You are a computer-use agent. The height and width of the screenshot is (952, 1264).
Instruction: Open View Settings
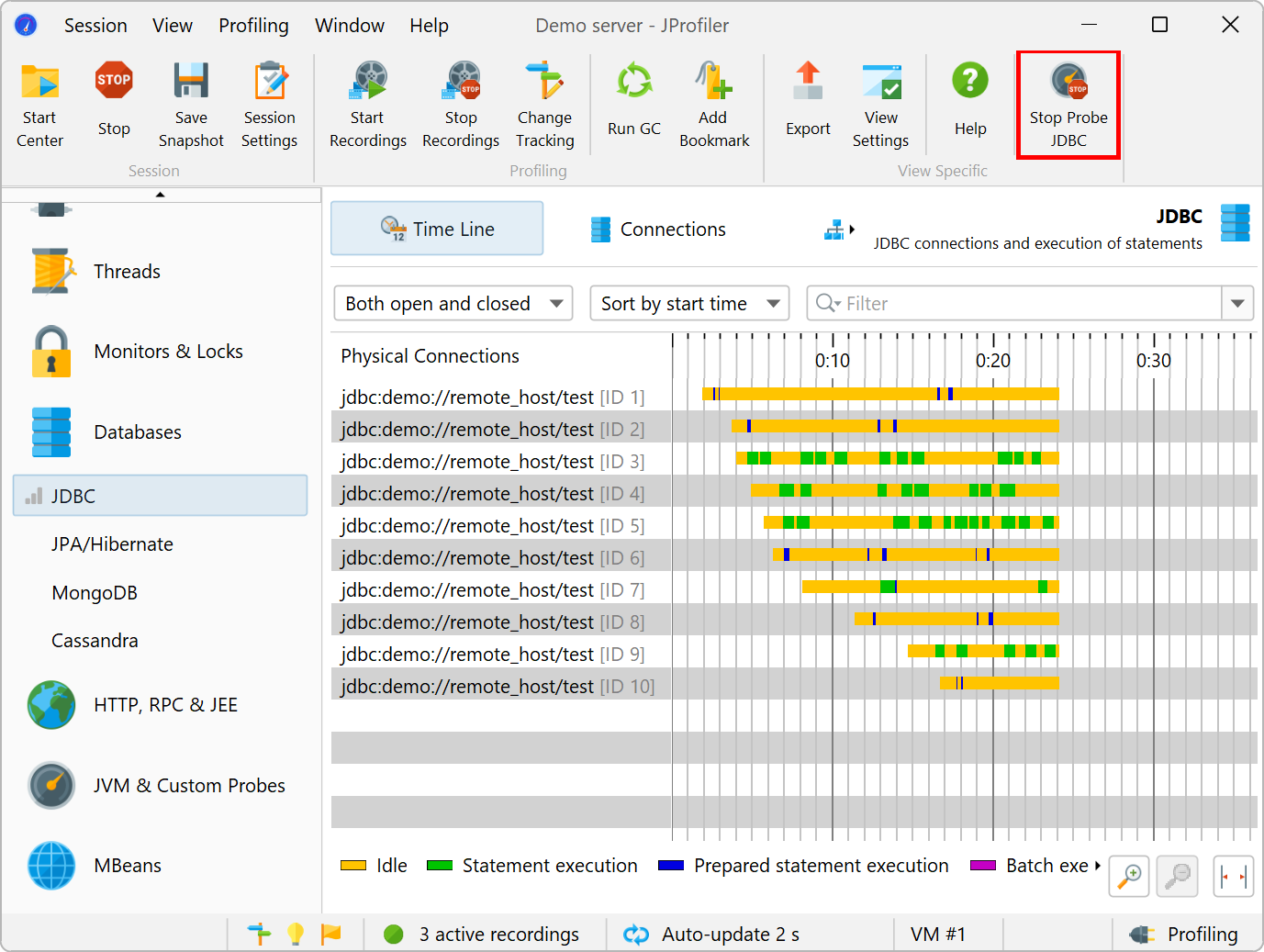point(880,106)
